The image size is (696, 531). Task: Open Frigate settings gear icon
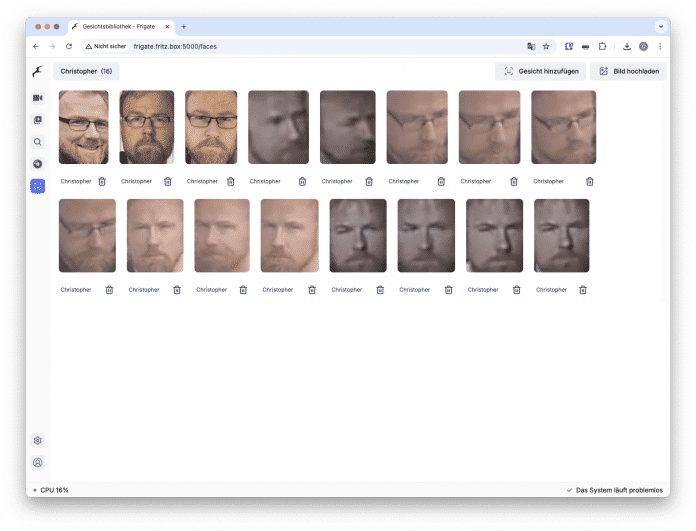click(x=38, y=440)
